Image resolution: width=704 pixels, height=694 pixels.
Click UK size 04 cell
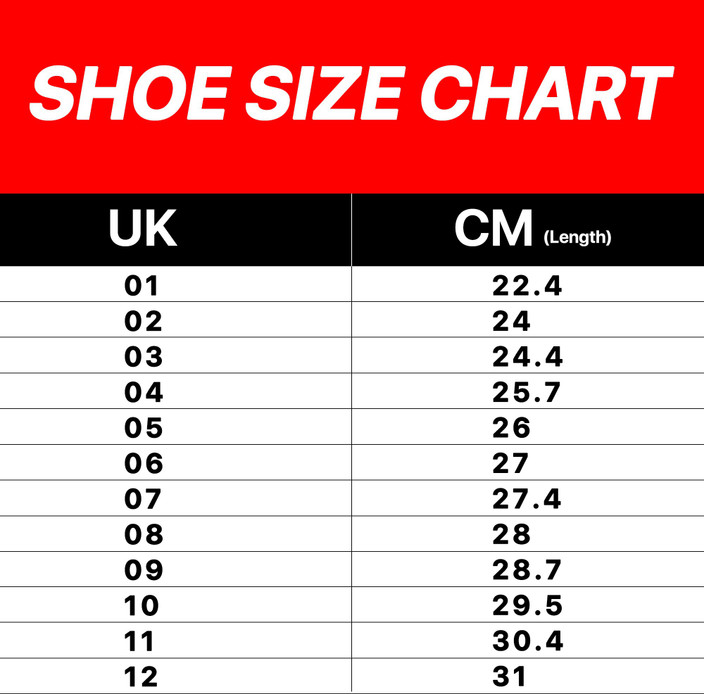click(x=143, y=393)
